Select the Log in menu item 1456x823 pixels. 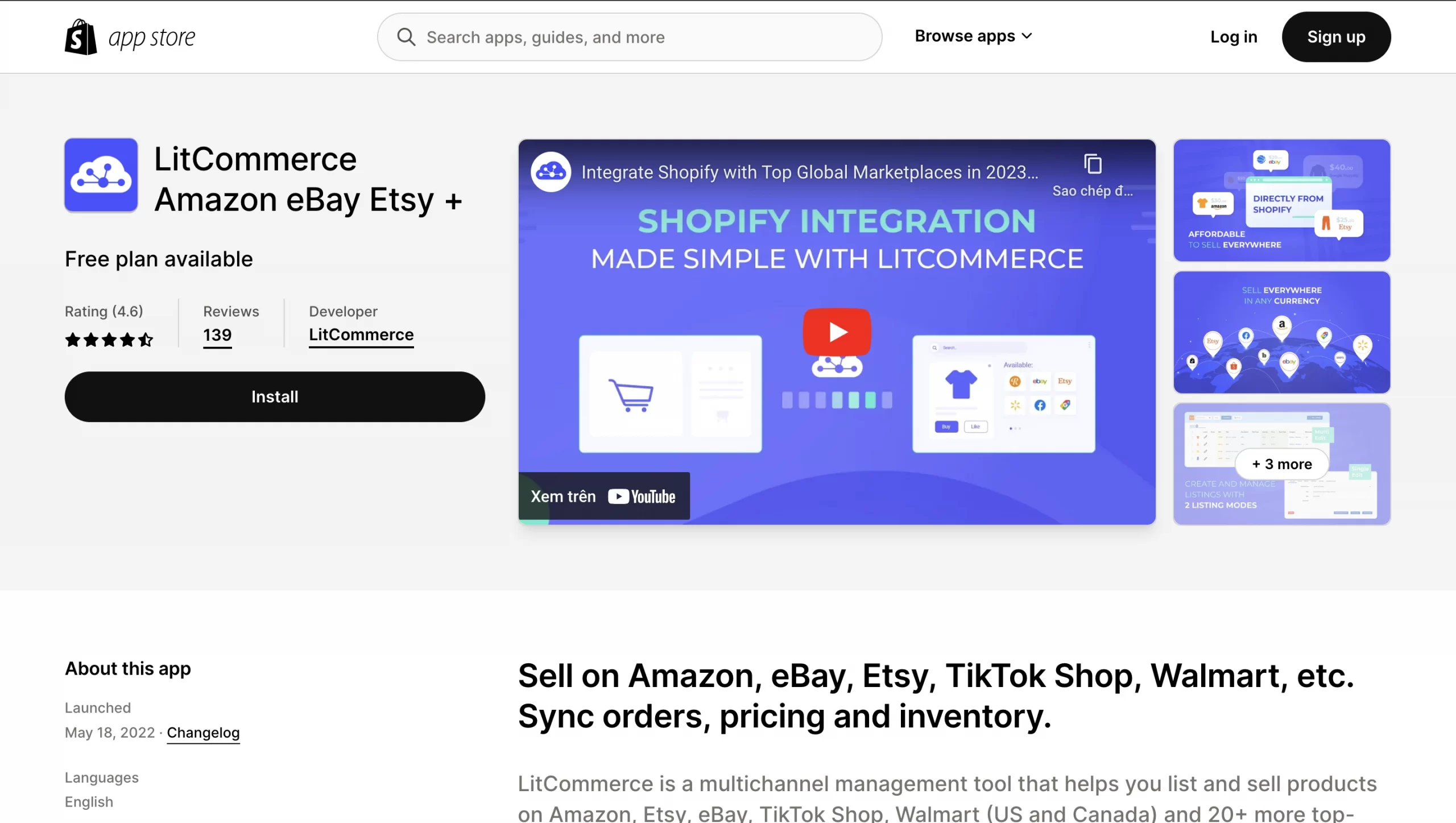coord(1233,36)
